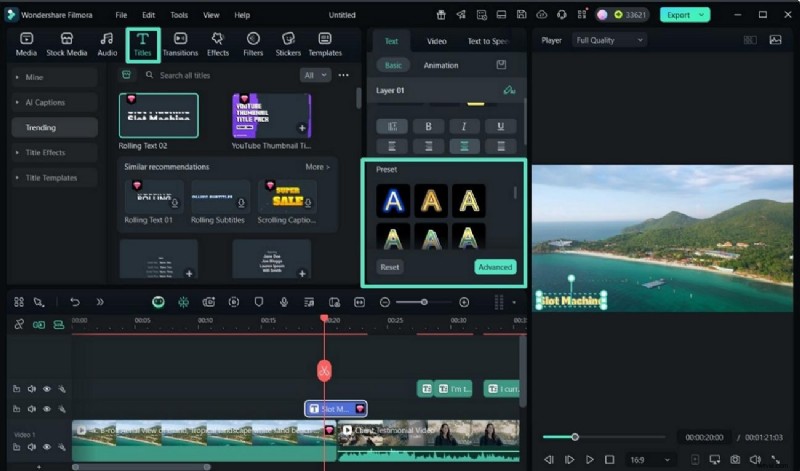This screenshot has width=800, height=471.
Task: Adjust the timeline zoom slider
Action: 424,302
